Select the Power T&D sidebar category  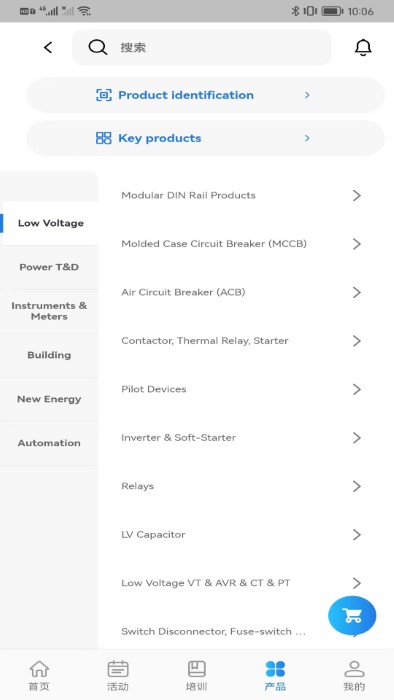(x=49, y=267)
